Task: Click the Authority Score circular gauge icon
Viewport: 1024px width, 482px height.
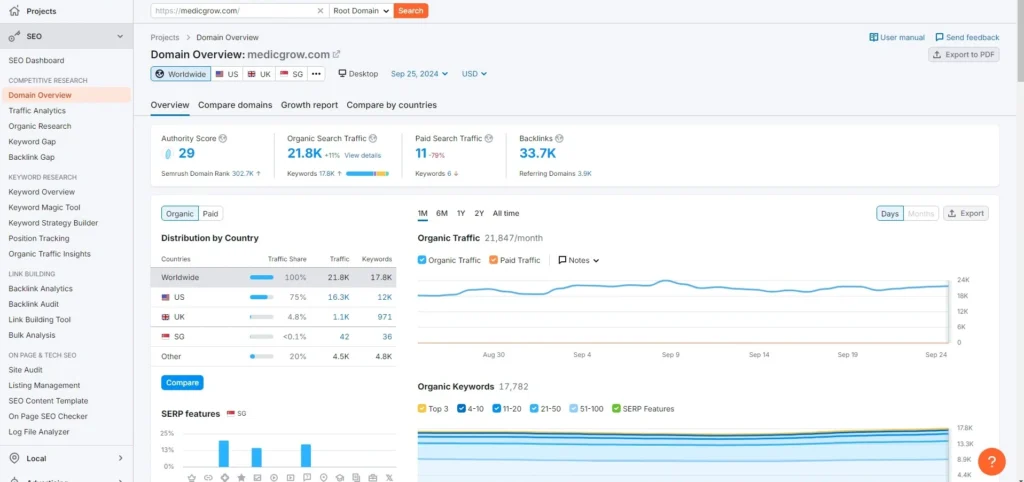Action: click(167, 153)
